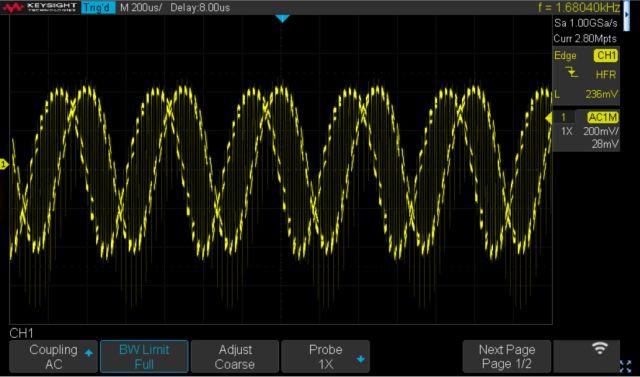Click the Wi-Fi status icon

click(x=599, y=349)
